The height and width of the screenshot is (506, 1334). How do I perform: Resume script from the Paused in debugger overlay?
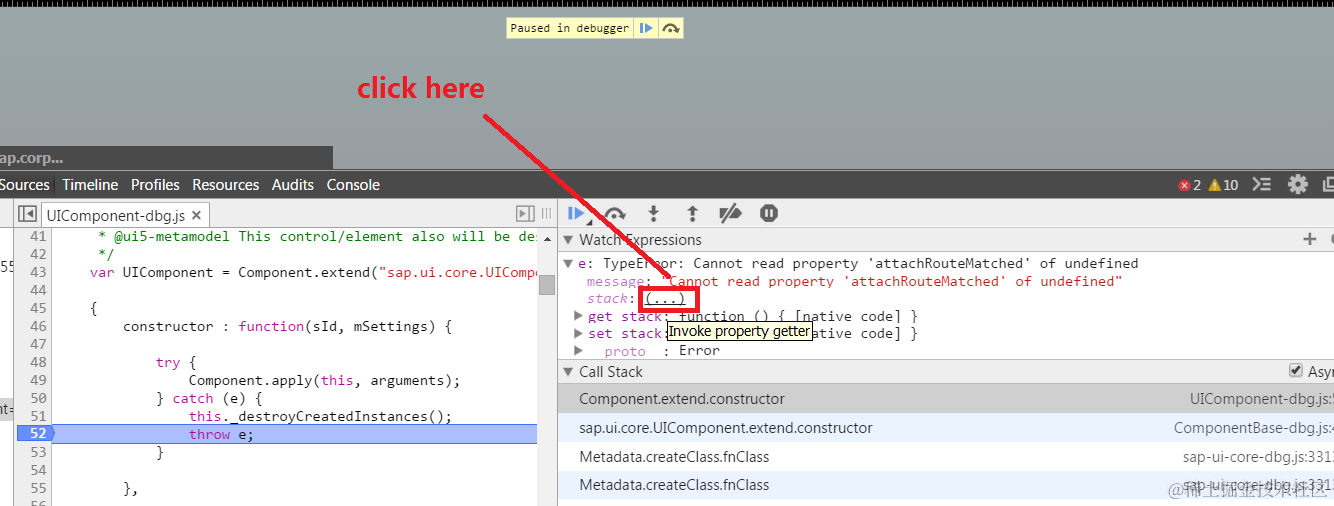coord(647,28)
